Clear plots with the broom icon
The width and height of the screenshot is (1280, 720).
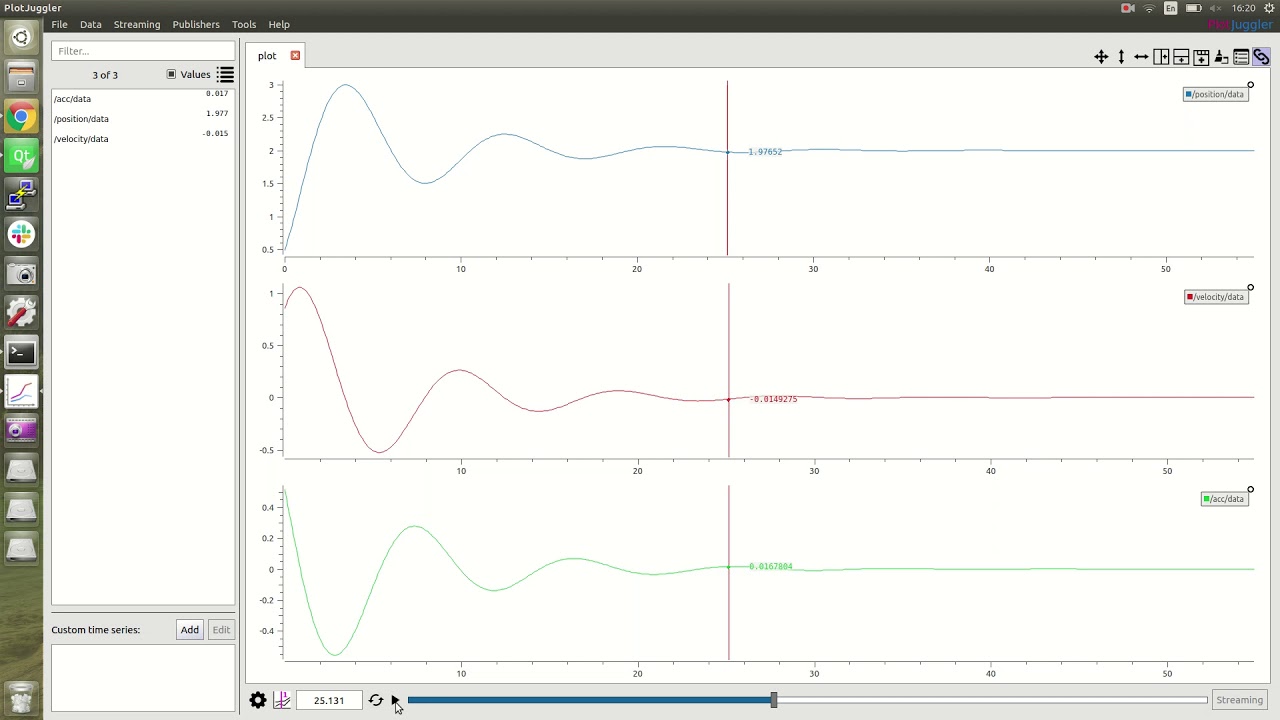click(x=1221, y=57)
